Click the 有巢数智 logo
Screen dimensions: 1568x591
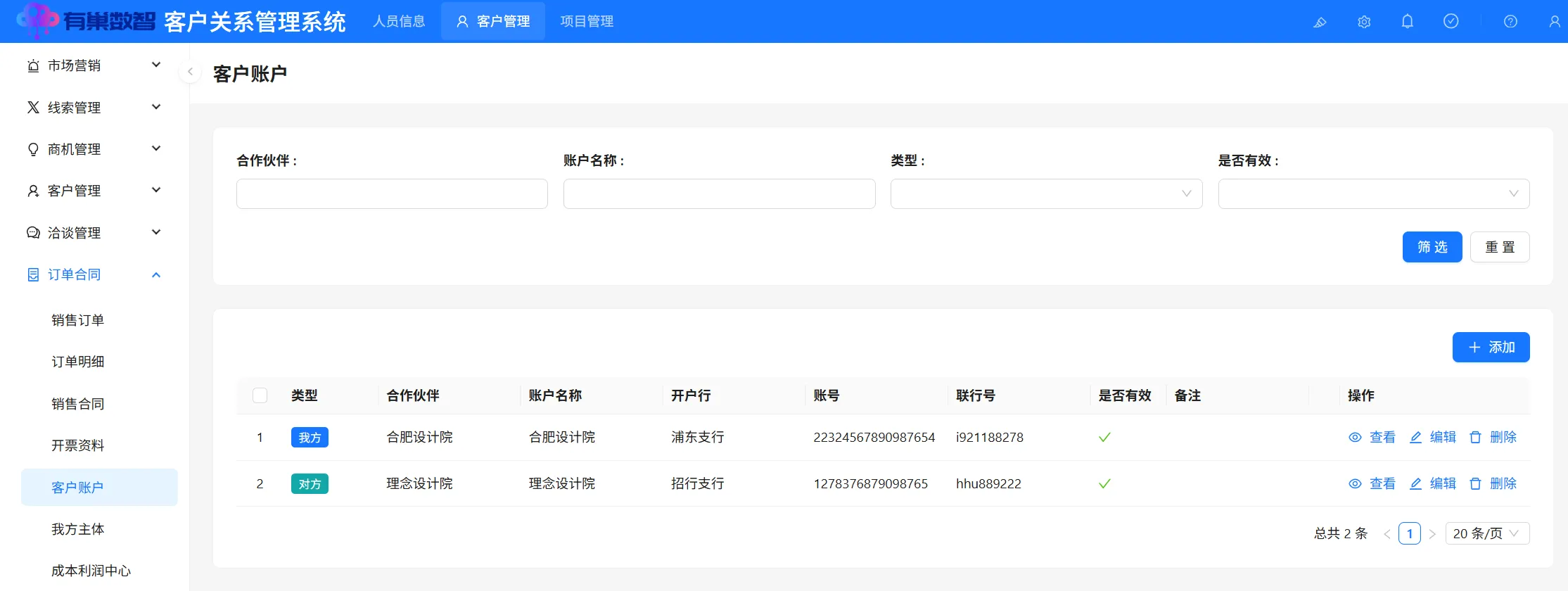[x=86, y=20]
